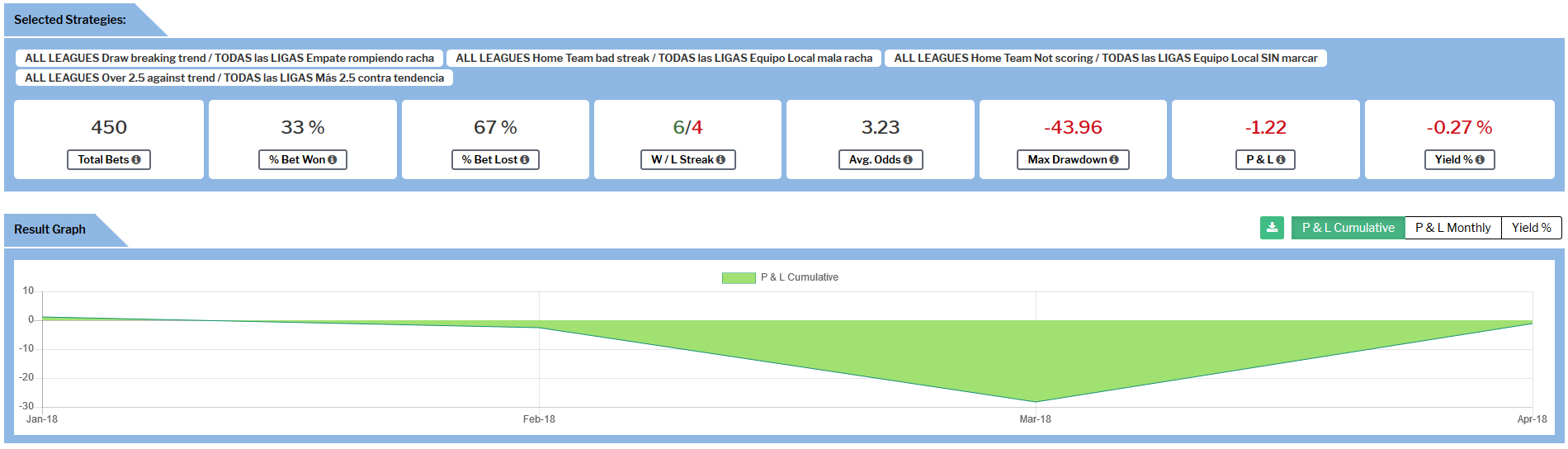Click the info icon next to P & L
Viewport: 1568px width, 449px height.
coord(1281,160)
